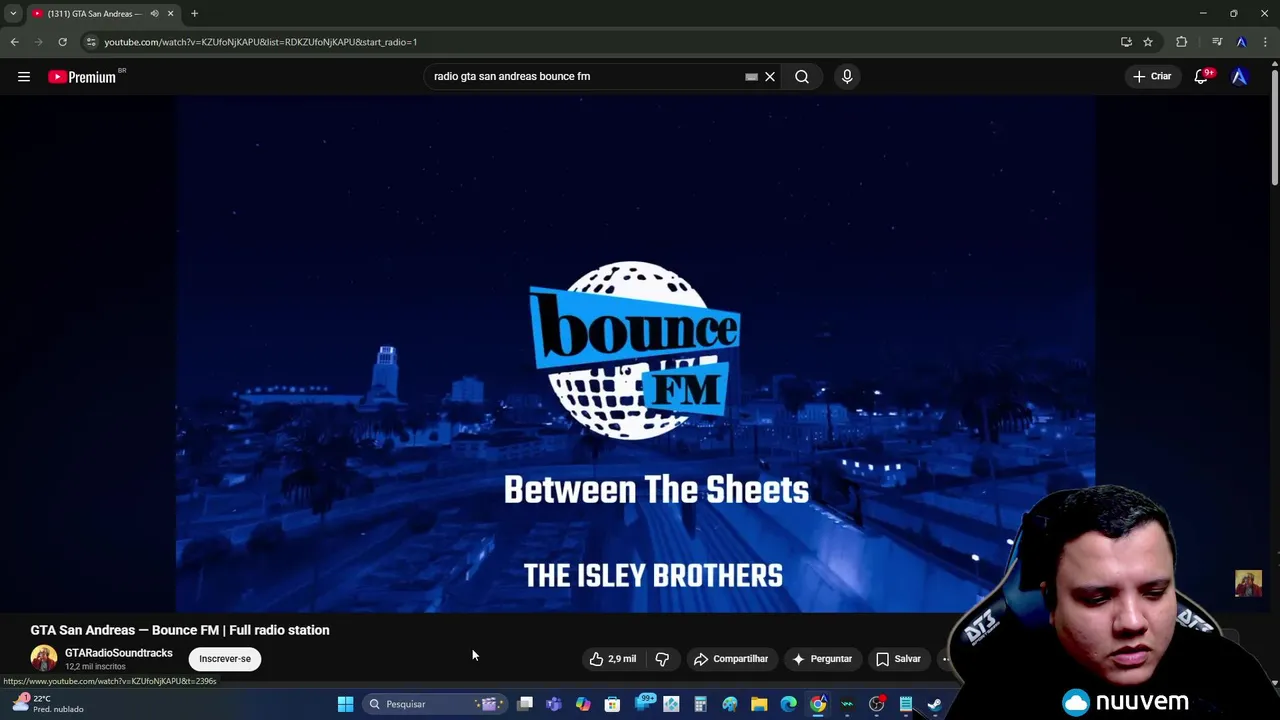Open the YouTube account avatar menu
Image resolution: width=1280 pixels, height=720 pixels.
click(x=1240, y=76)
